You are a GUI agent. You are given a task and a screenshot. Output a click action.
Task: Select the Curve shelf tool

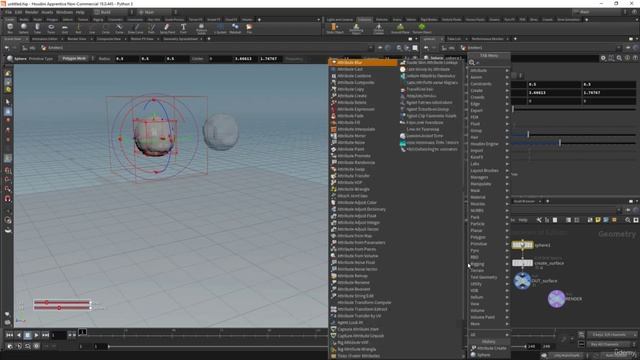[x=119, y=28]
